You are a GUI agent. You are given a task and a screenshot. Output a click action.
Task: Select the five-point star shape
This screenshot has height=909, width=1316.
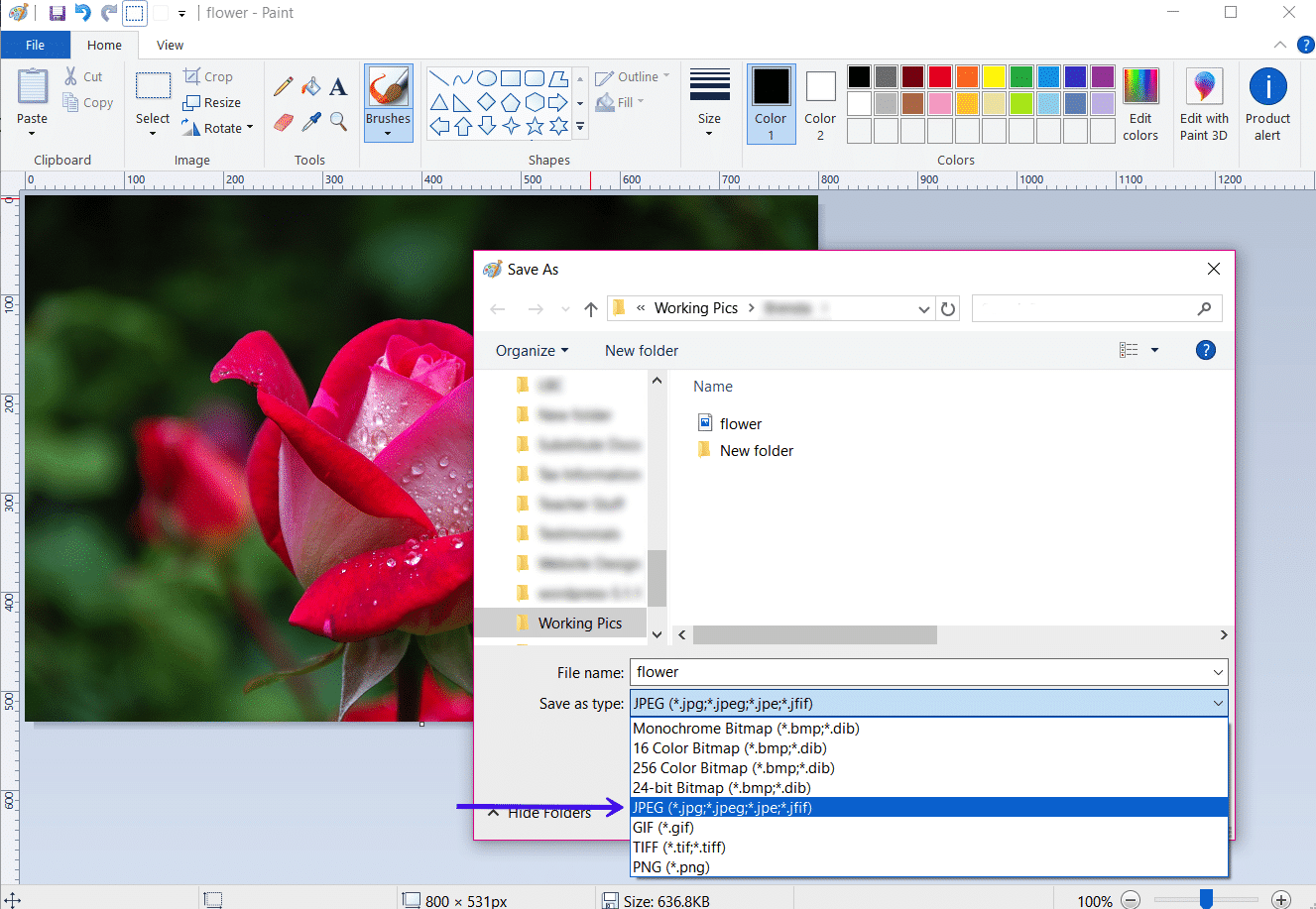pyautogui.click(x=536, y=126)
